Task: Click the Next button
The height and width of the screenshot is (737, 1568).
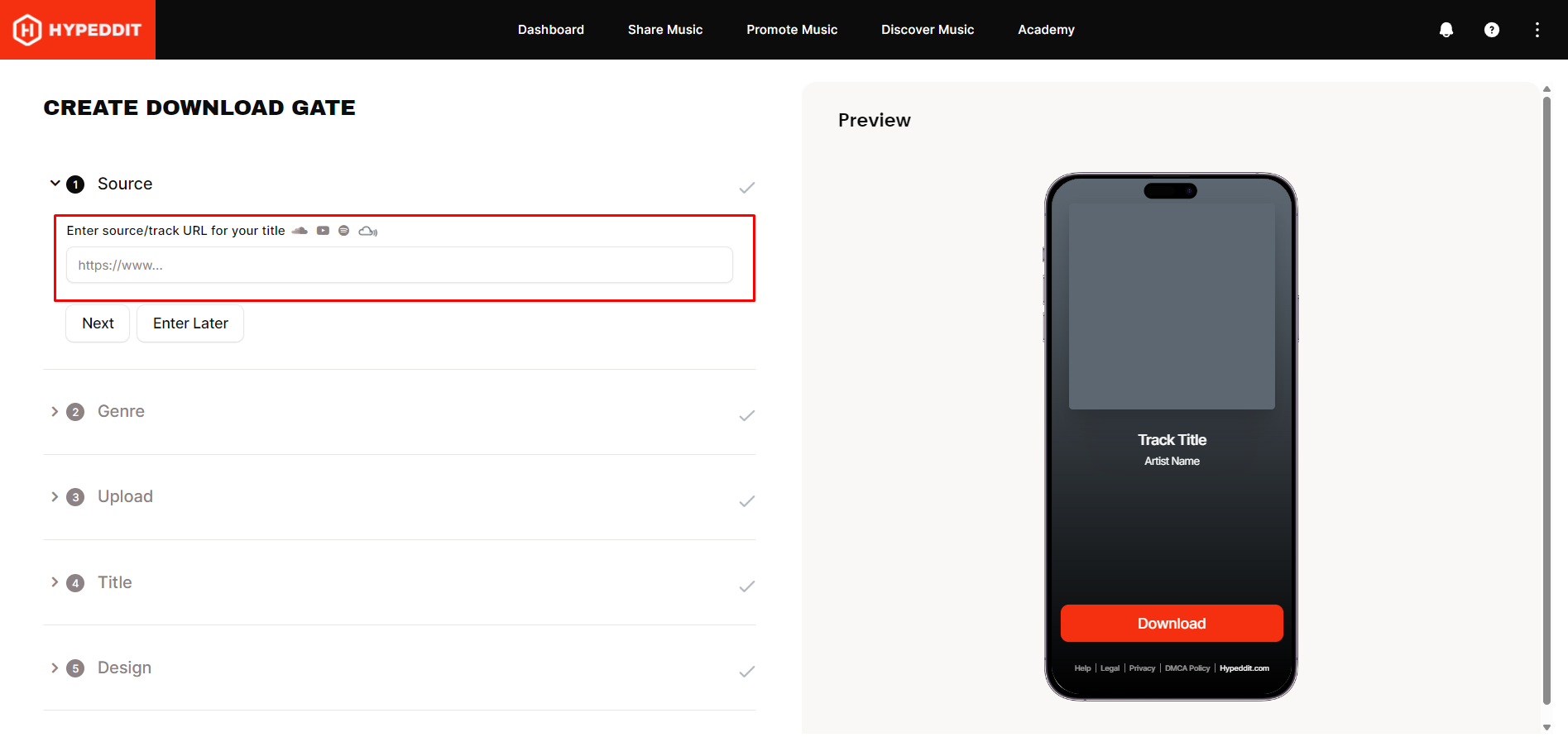Action: coord(98,323)
